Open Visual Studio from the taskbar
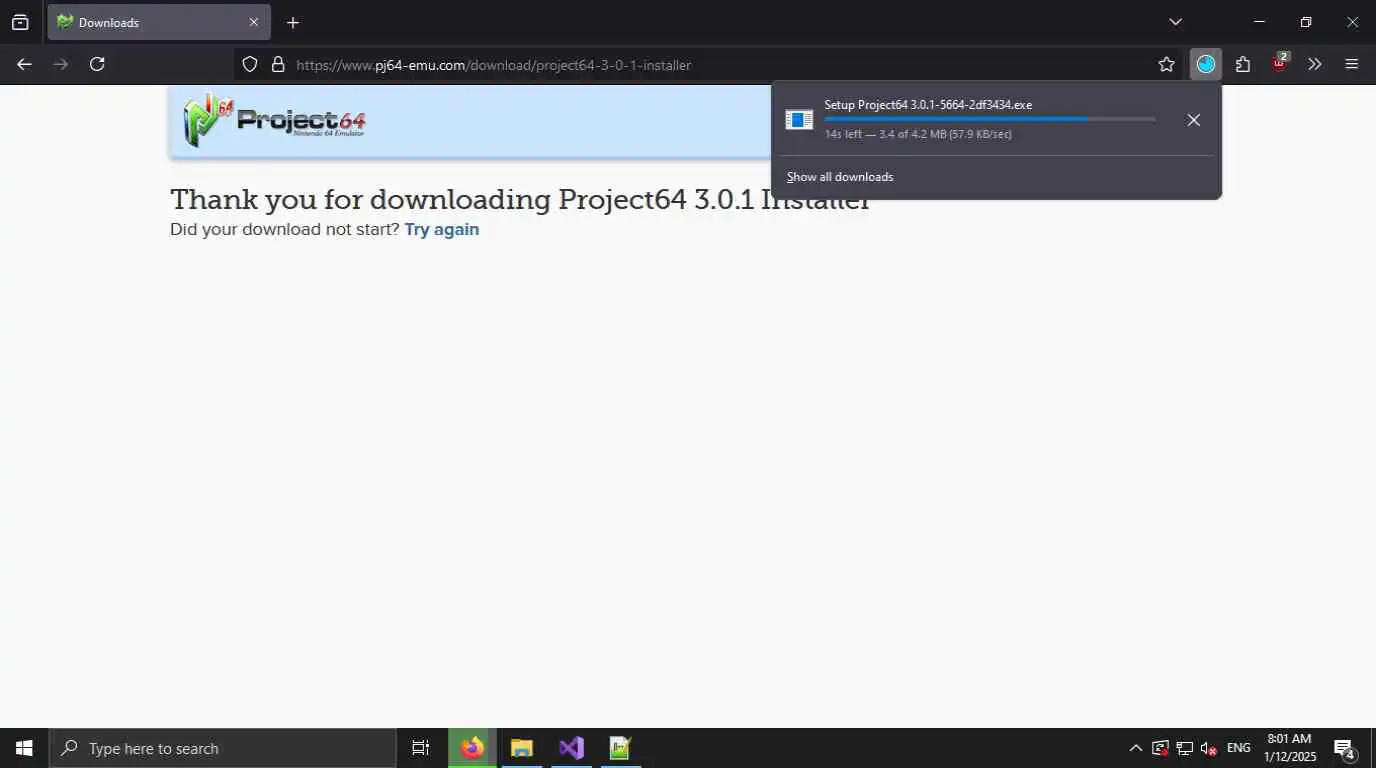The height and width of the screenshot is (768, 1376). 571,748
